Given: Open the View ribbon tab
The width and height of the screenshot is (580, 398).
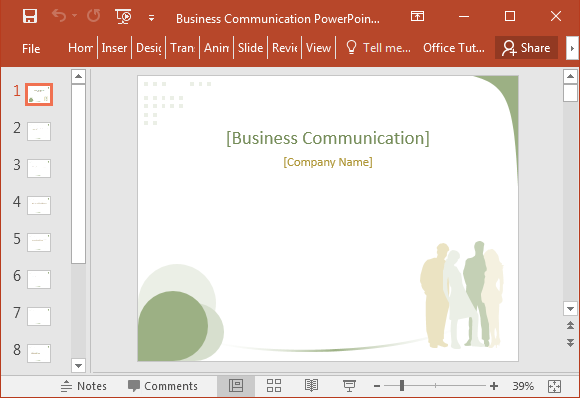Looking at the screenshot, I should [318, 48].
